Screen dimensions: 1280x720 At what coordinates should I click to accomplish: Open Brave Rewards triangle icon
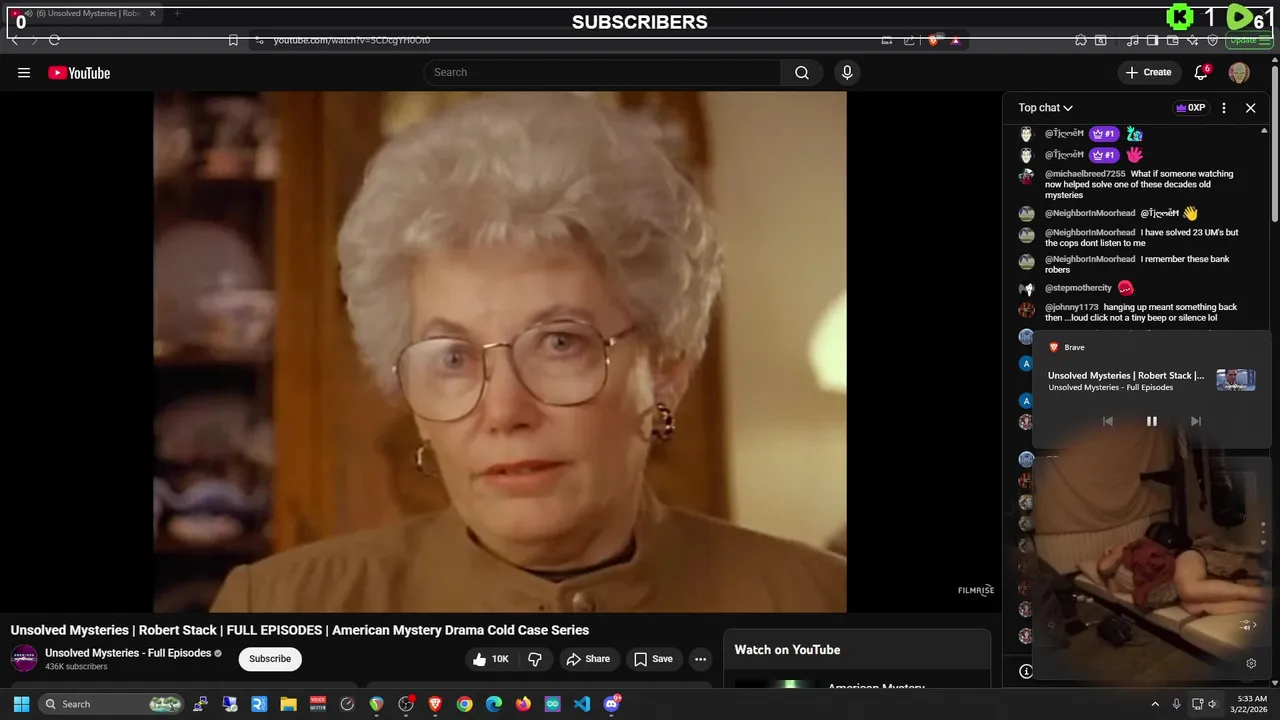[x=956, y=40]
